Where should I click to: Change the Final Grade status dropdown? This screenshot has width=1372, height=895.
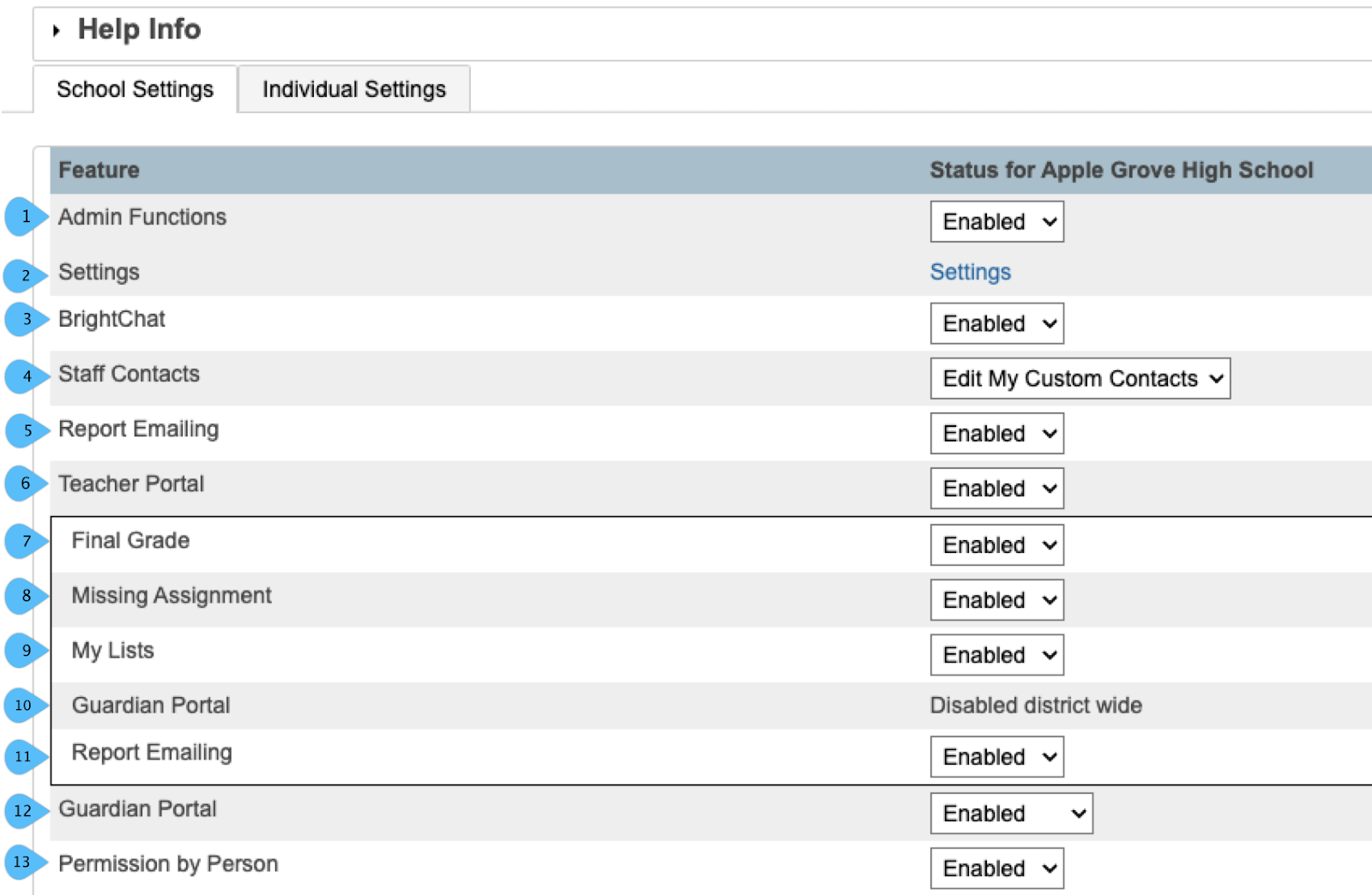click(x=996, y=545)
